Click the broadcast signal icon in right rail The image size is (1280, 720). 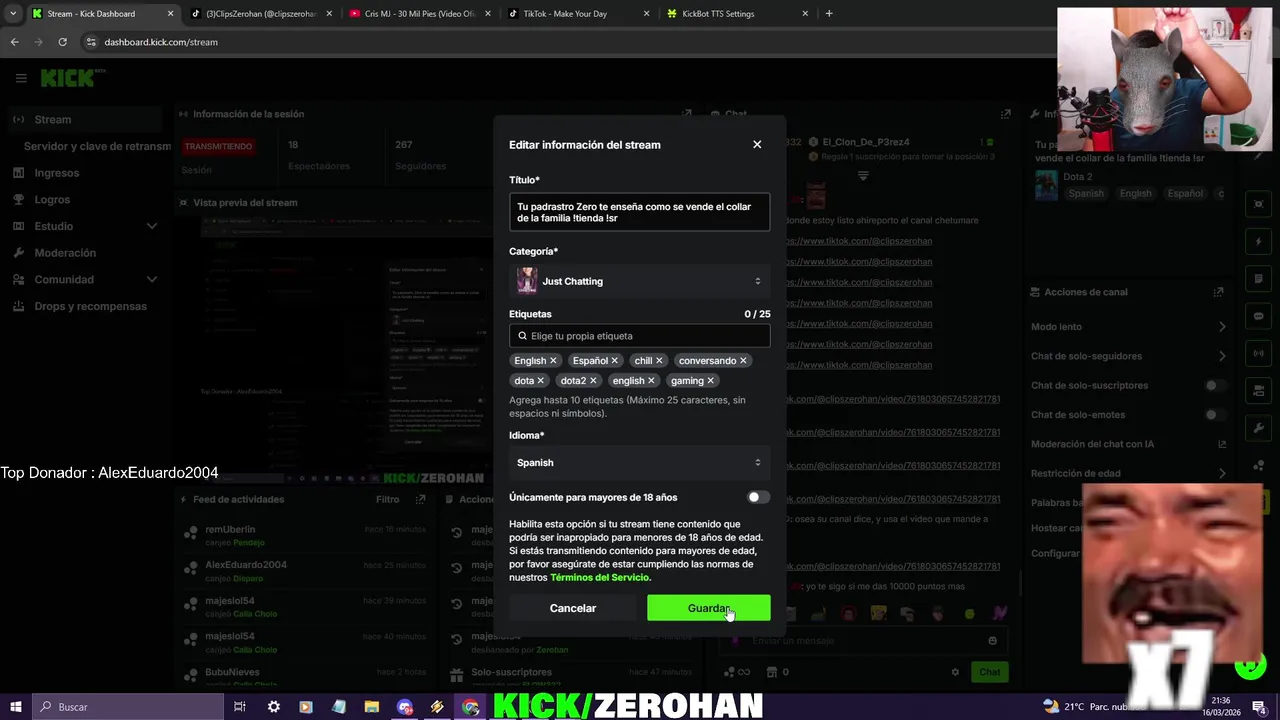pos(1259,353)
